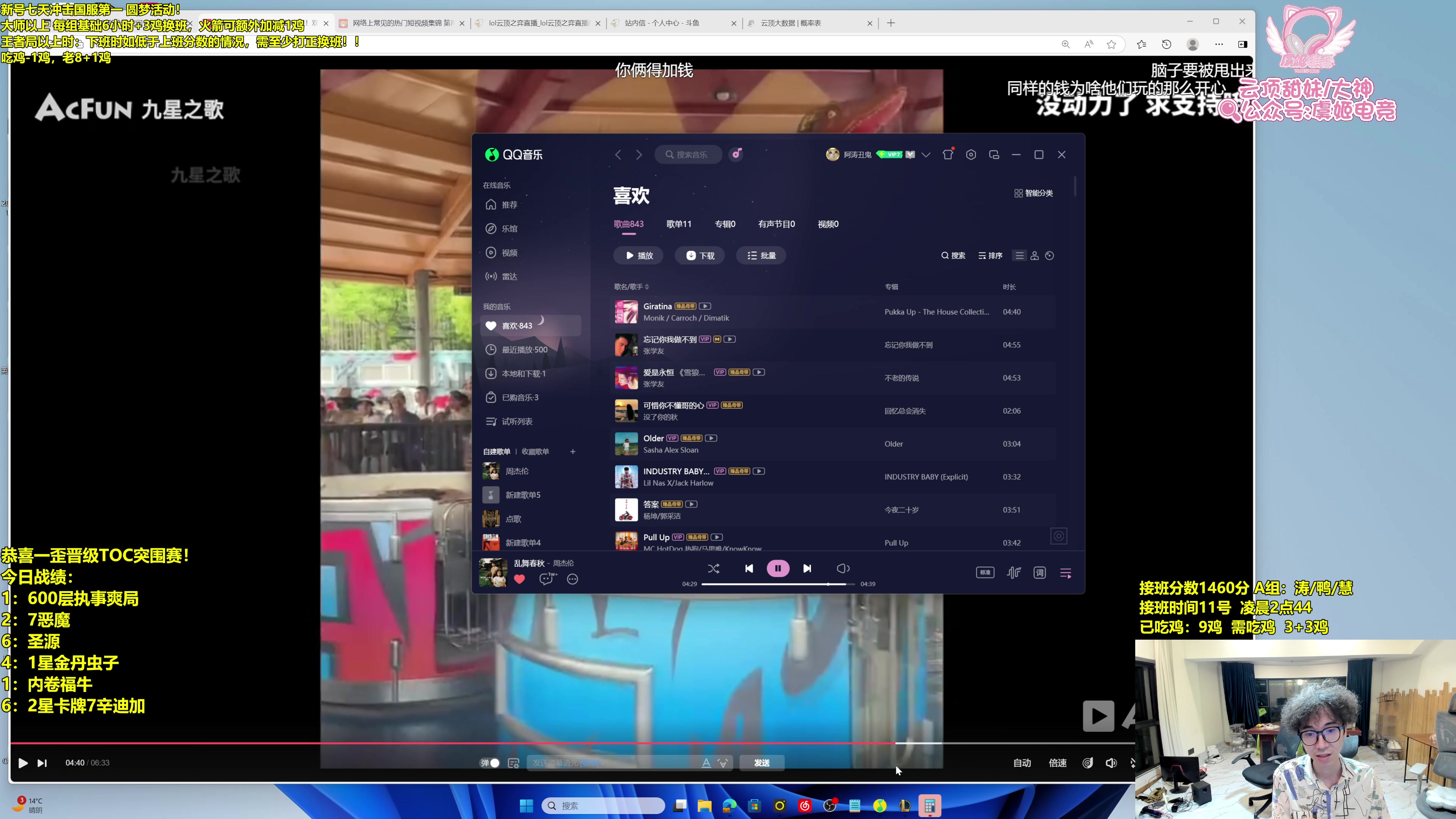Add new playlist with plus icon
This screenshot has height=819, width=1456.
[x=573, y=451]
